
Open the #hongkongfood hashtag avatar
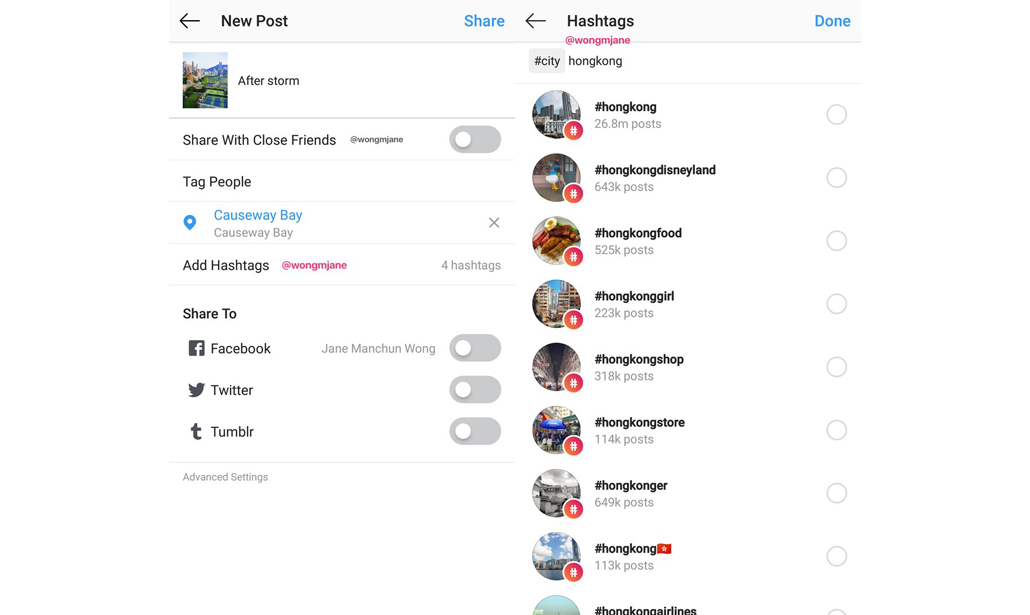click(x=556, y=240)
